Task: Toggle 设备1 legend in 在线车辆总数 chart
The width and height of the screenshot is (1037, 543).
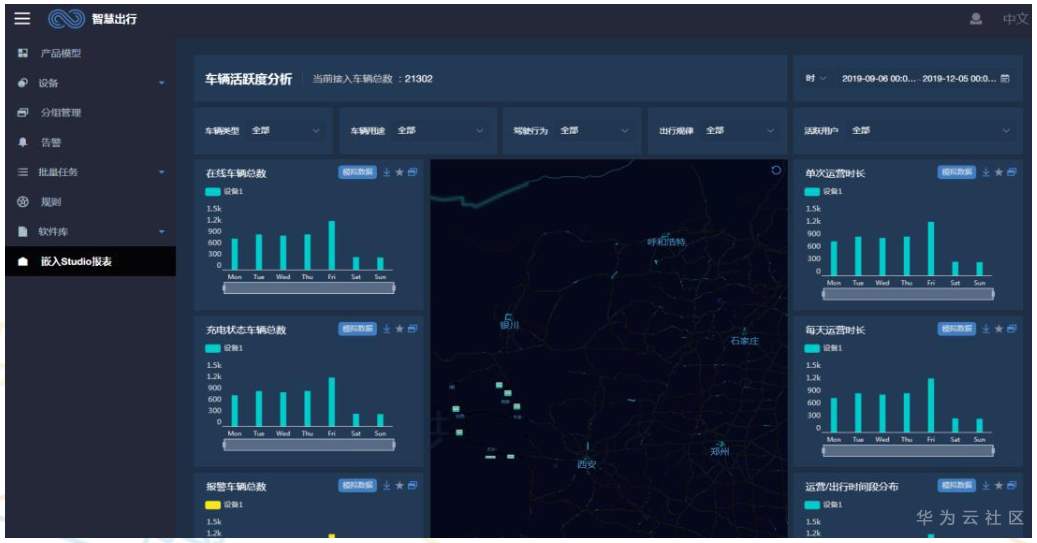Action: pos(224,191)
